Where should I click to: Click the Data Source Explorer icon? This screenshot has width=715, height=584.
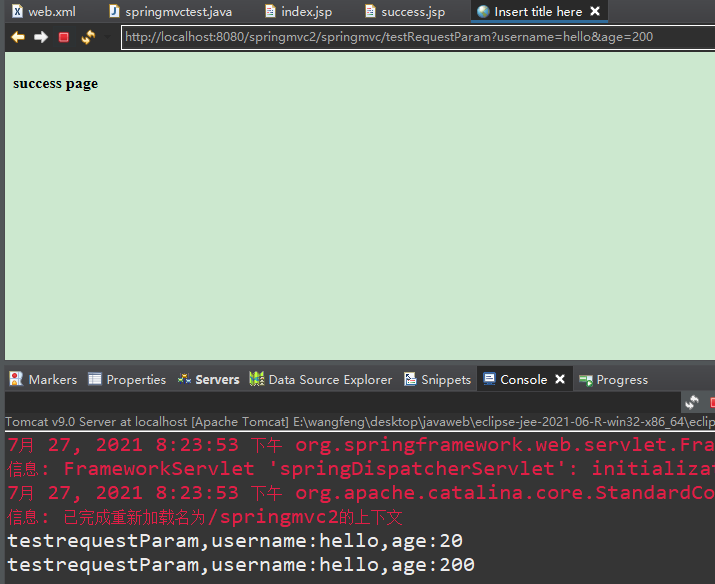pyautogui.click(x=257, y=379)
